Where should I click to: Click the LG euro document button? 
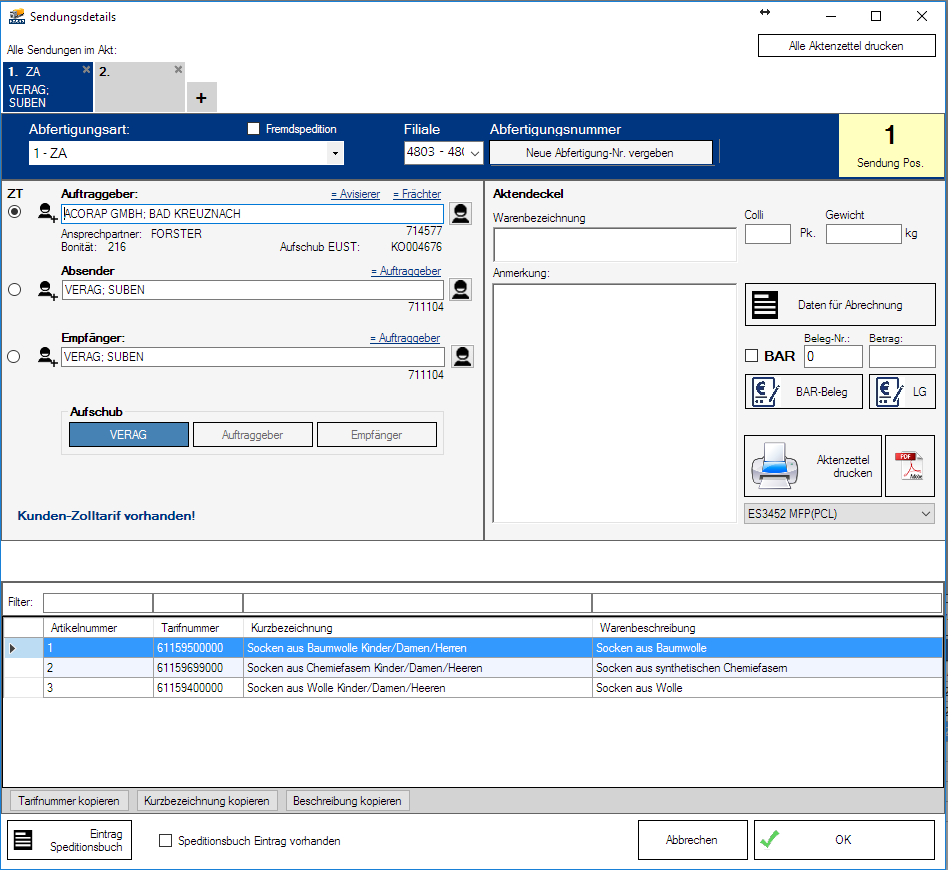tap(901, 392)
